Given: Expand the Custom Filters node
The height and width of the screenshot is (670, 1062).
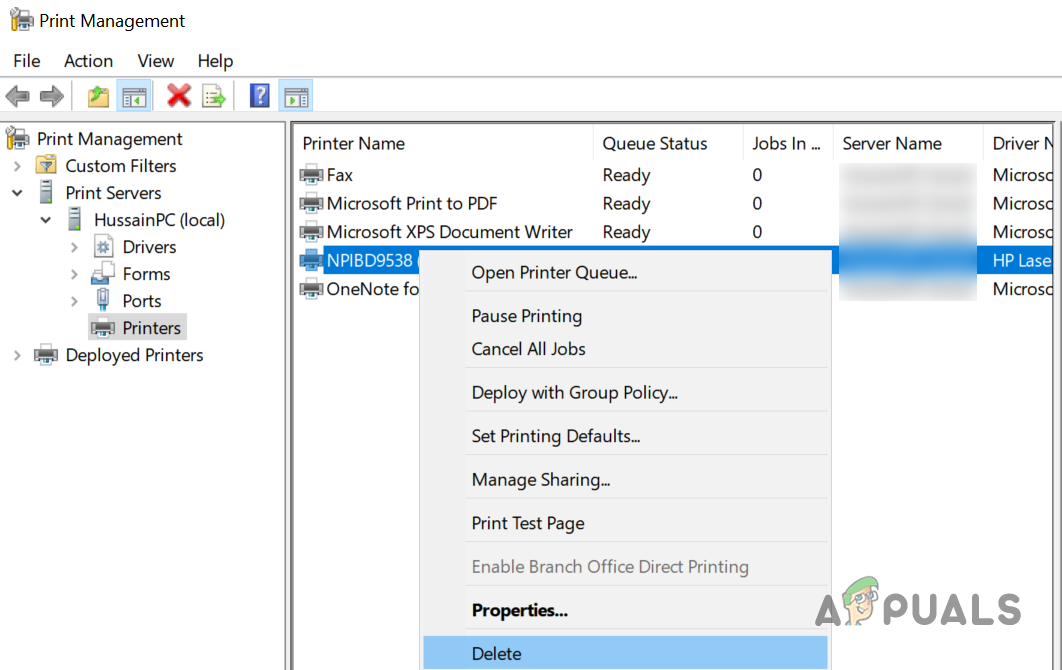Looking at the screenshot, I should tap(18, 166).
